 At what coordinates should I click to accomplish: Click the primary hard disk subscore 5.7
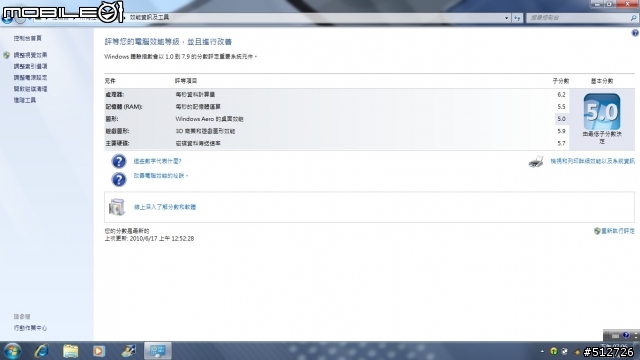click(x=561, y=143)
